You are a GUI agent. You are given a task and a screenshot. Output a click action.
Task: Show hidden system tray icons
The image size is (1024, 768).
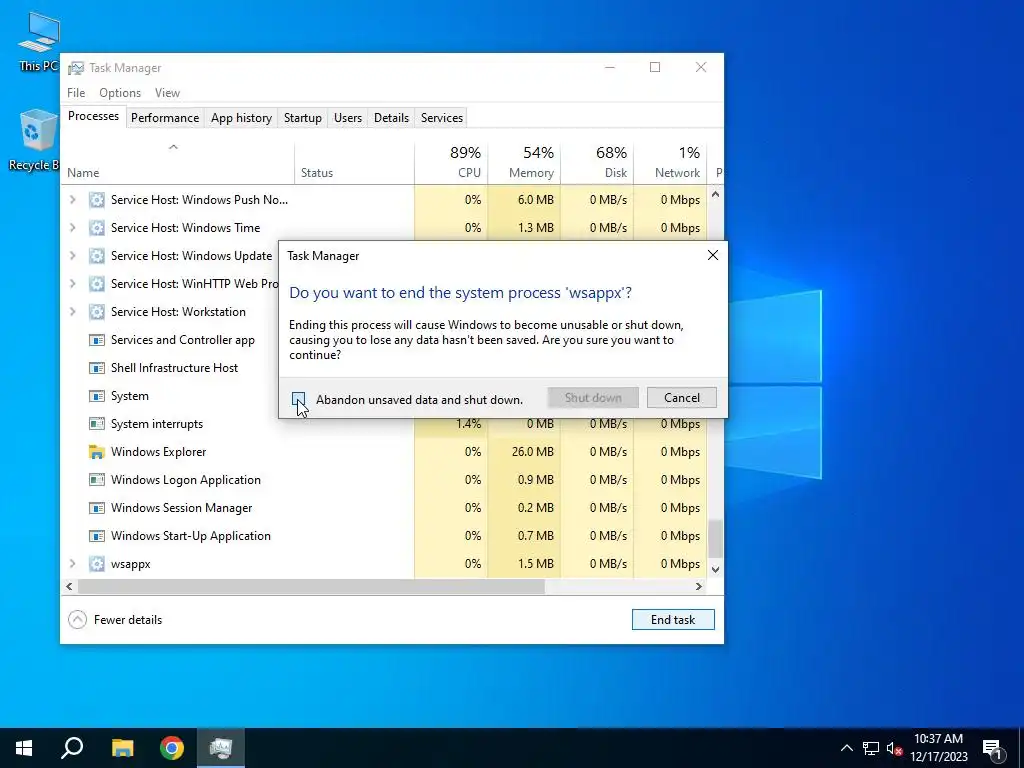(x=846, y=748)
